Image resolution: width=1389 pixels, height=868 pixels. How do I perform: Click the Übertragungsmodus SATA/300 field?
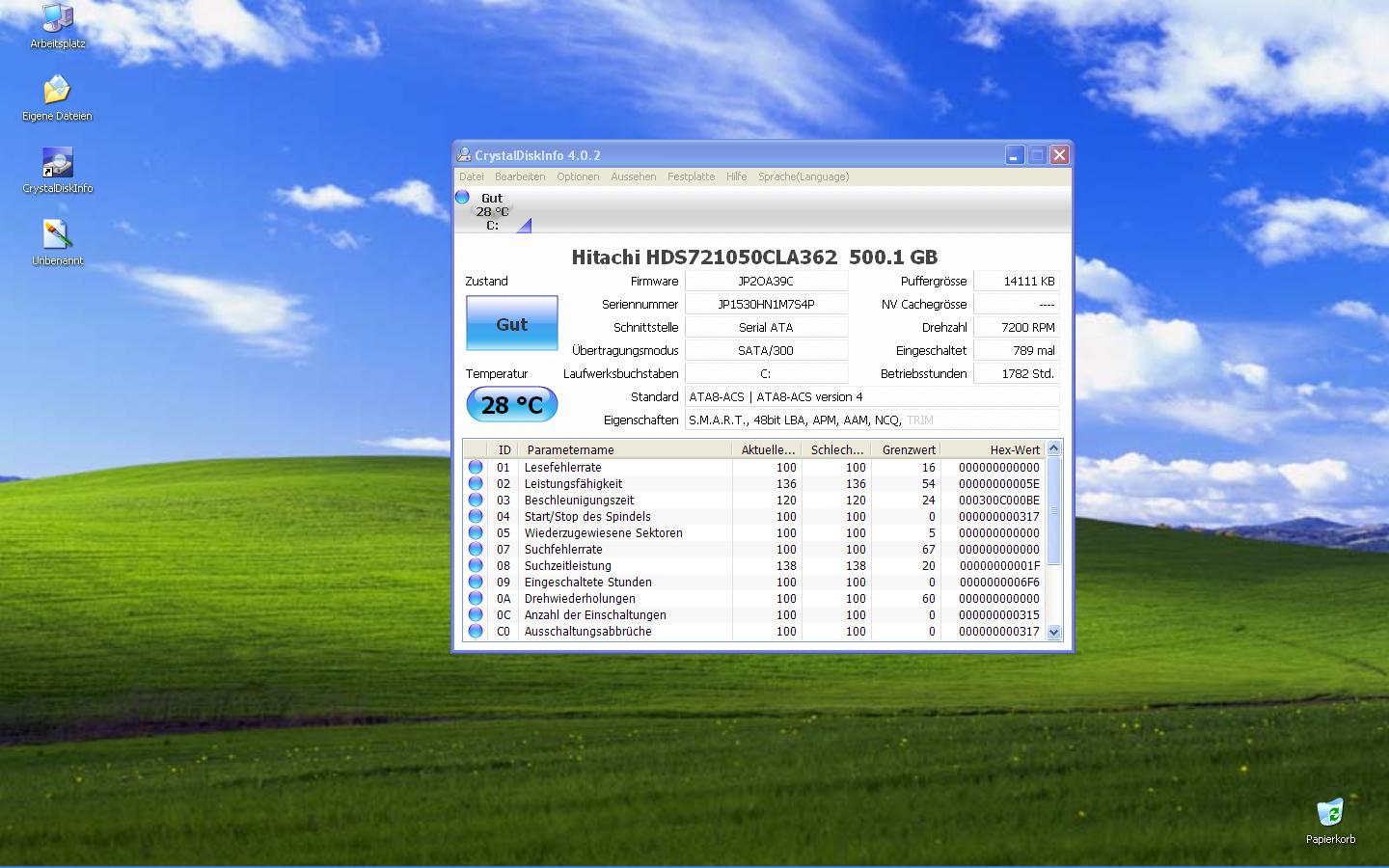click(x=766, y=350)
